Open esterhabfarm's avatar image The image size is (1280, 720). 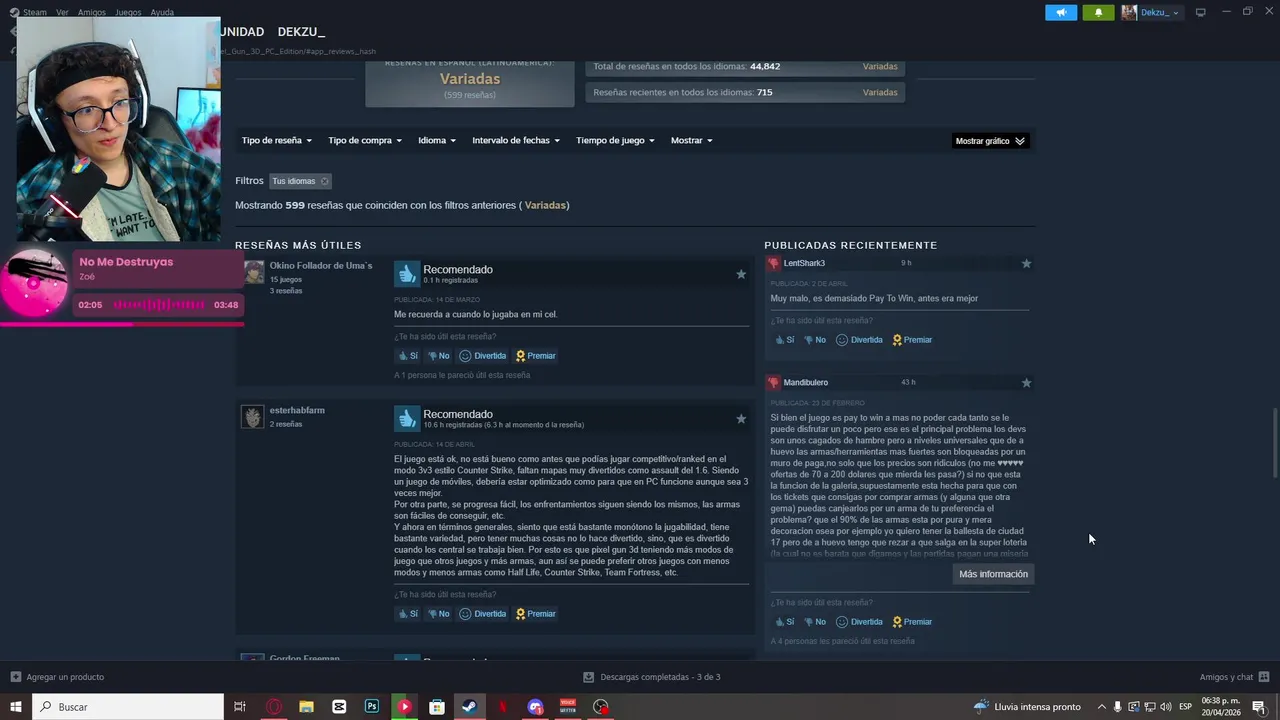pyautogui.click(x=253, y=417)
